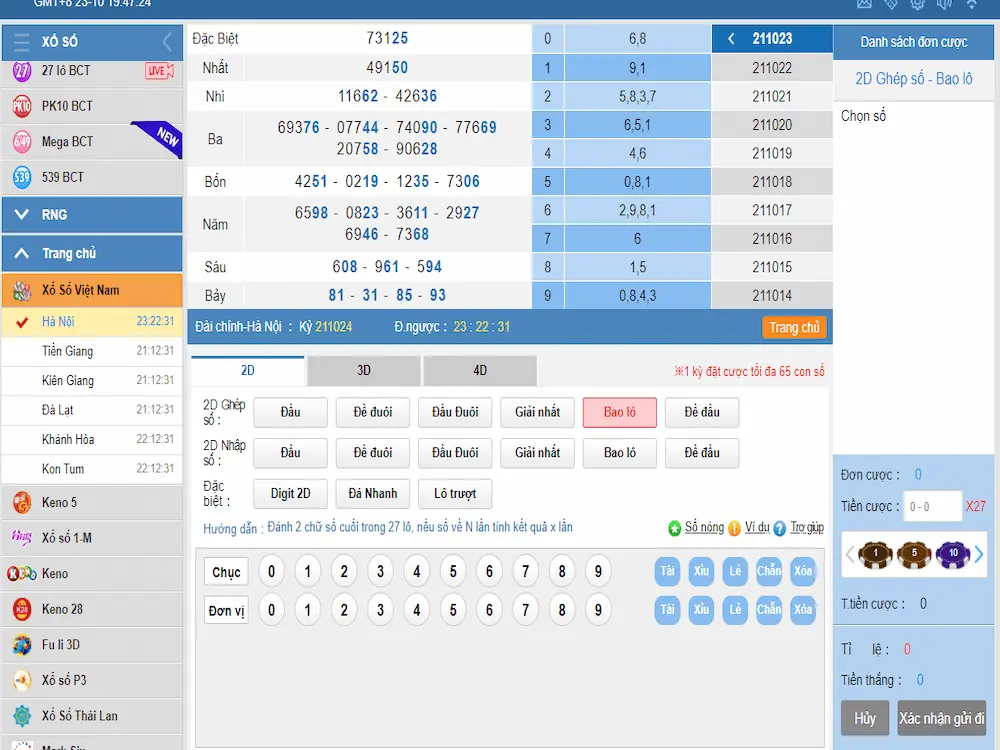Viewport: 1000px width, 750px height.
Task: Open Số nóng hot numbers link
Action: (704, 527)
